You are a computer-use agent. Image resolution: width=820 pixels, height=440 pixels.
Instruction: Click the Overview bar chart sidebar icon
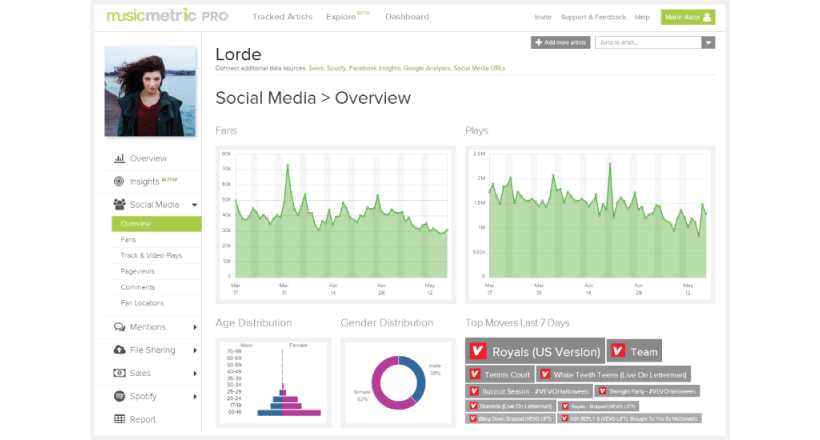120,158
